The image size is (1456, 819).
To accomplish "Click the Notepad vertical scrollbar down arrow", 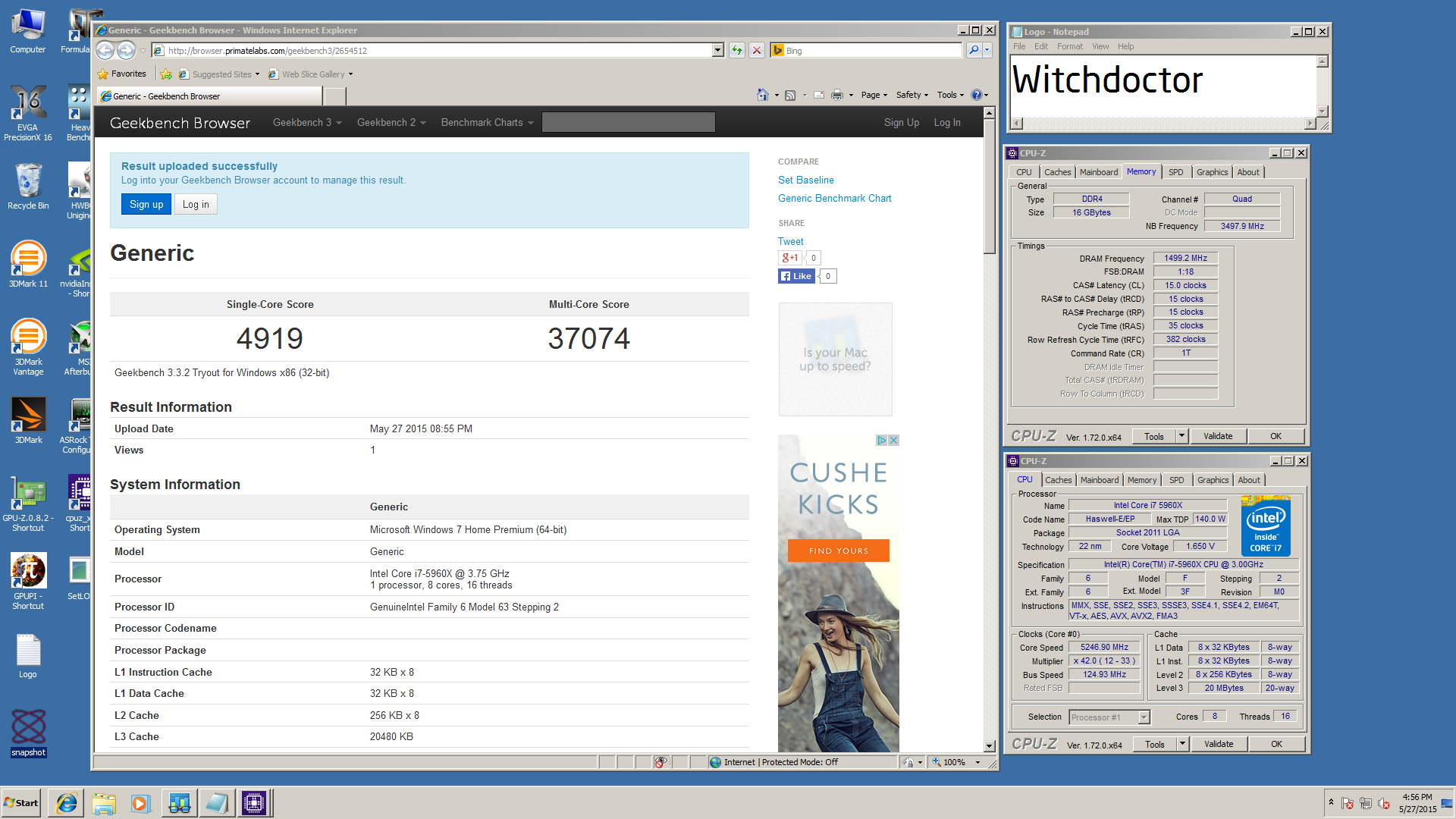I will [x=1323, y=111].
